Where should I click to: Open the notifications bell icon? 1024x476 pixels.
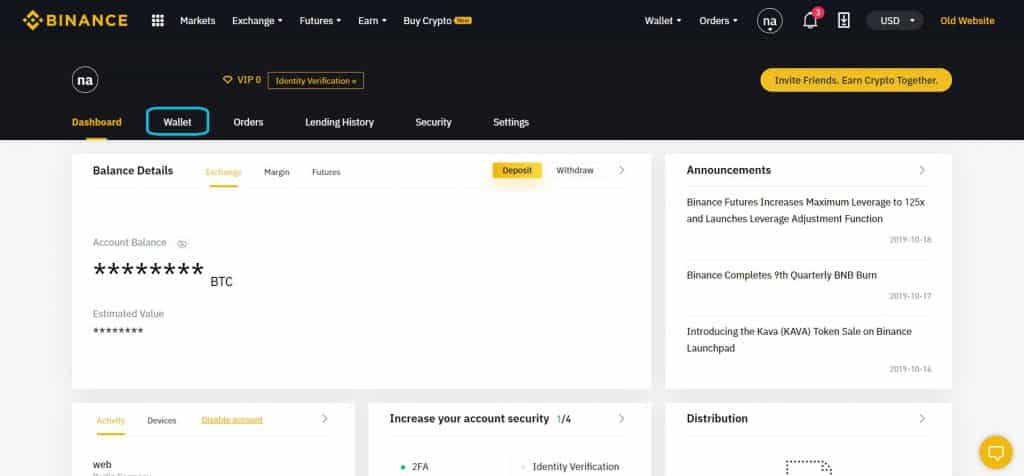(x=810, y=21)
